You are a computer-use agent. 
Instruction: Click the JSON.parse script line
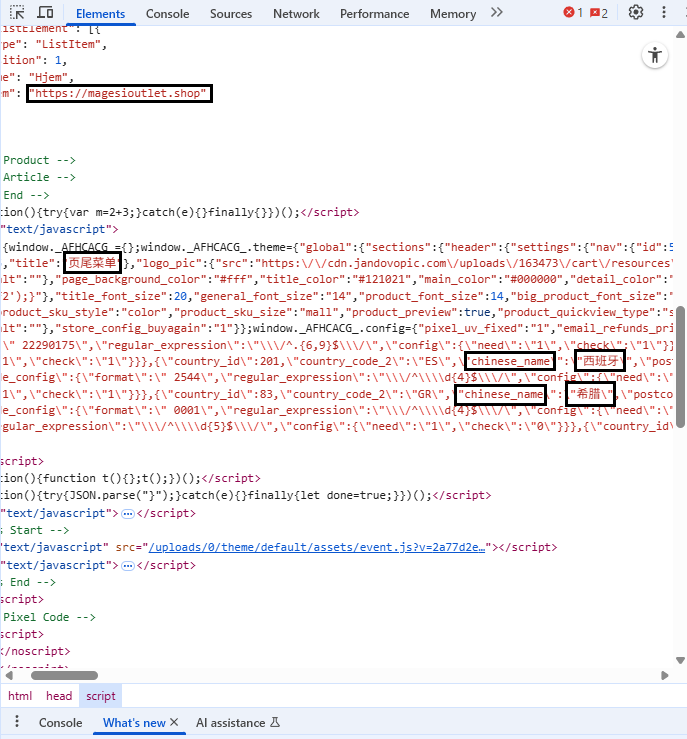point(245,495)
